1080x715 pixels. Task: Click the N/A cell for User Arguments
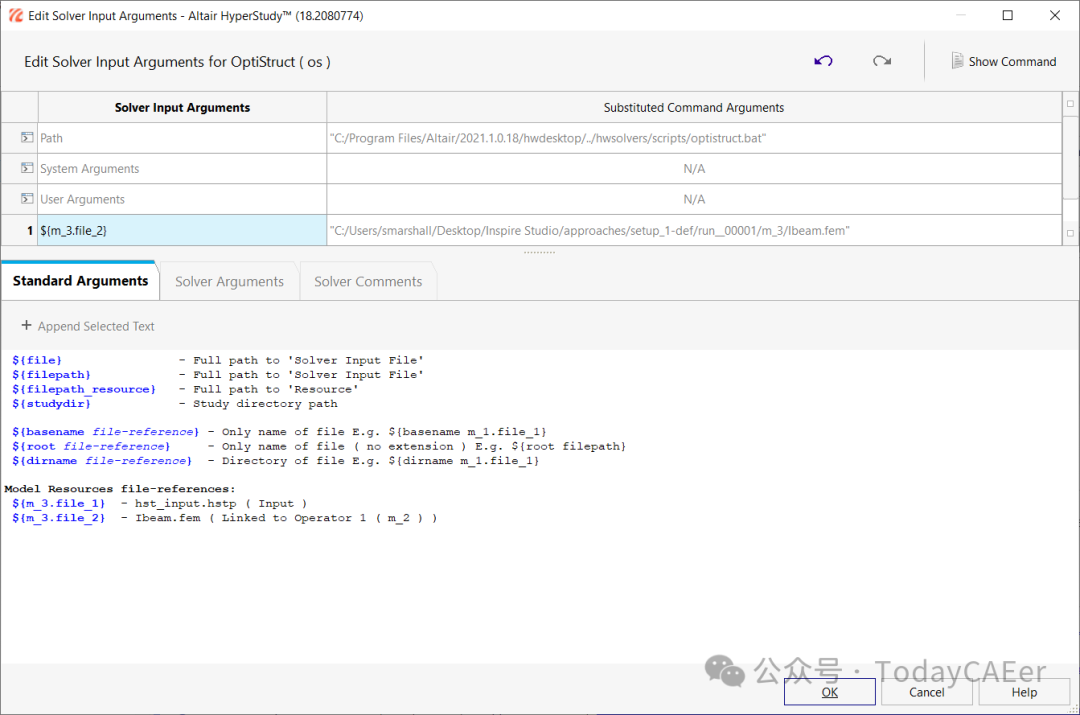[x=694, y=198]
